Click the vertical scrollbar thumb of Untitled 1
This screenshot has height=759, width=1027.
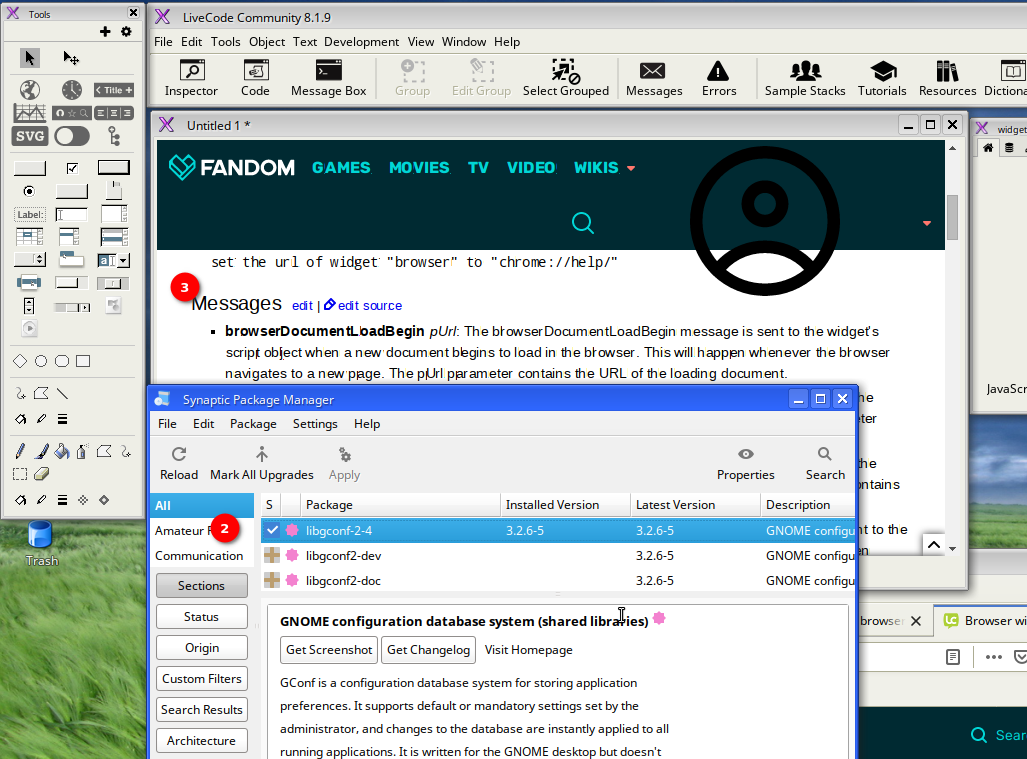pos(952,217)
